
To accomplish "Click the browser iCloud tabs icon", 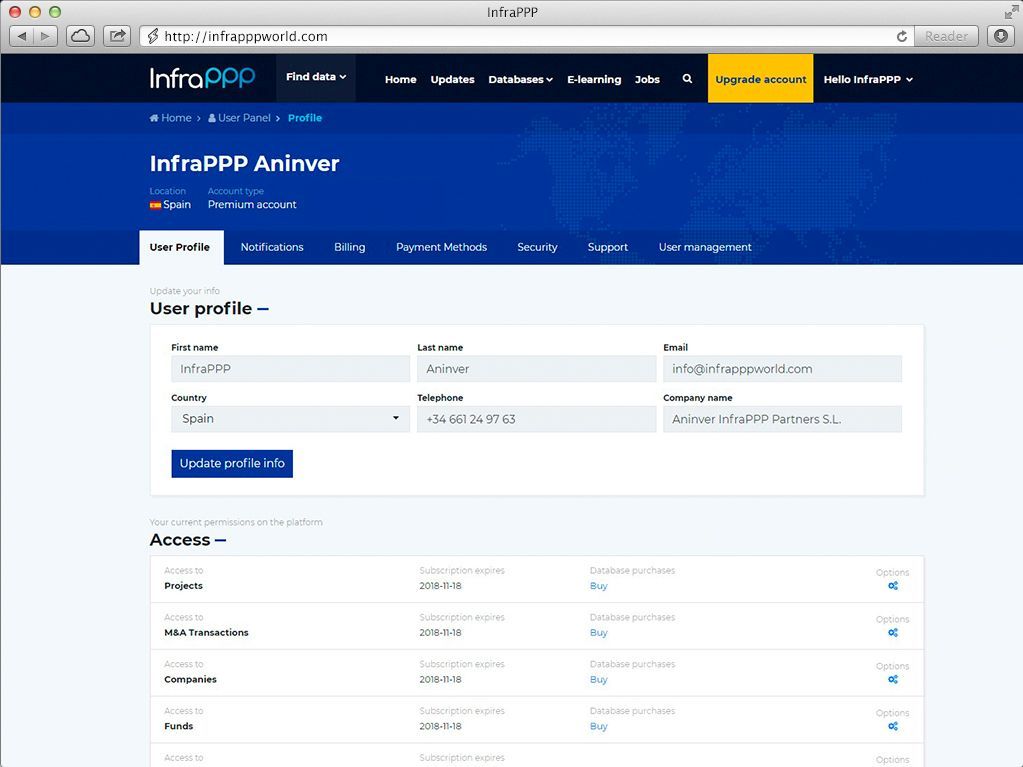I will coord(80,36).
